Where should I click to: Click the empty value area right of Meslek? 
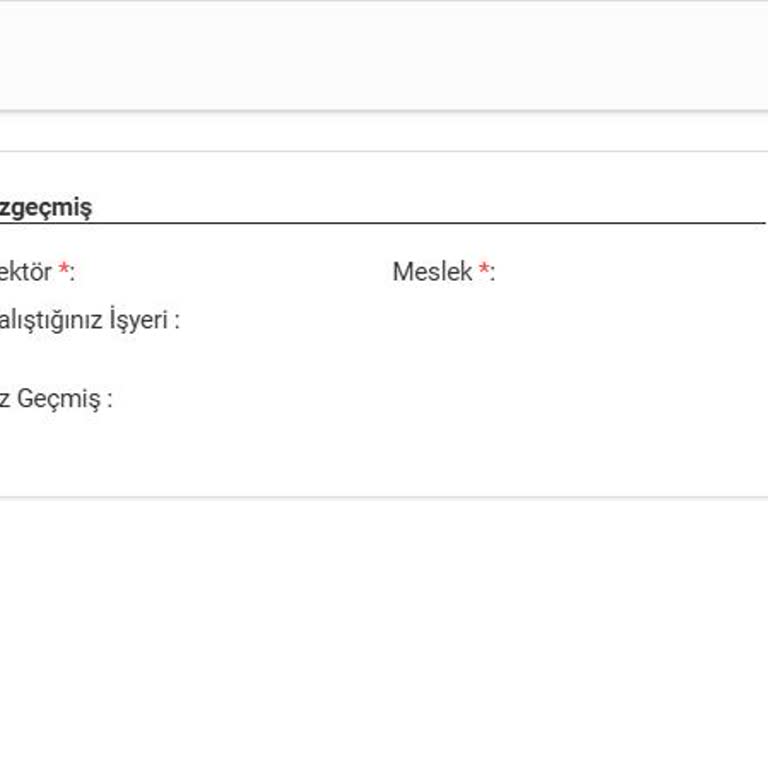pos(620,271)
